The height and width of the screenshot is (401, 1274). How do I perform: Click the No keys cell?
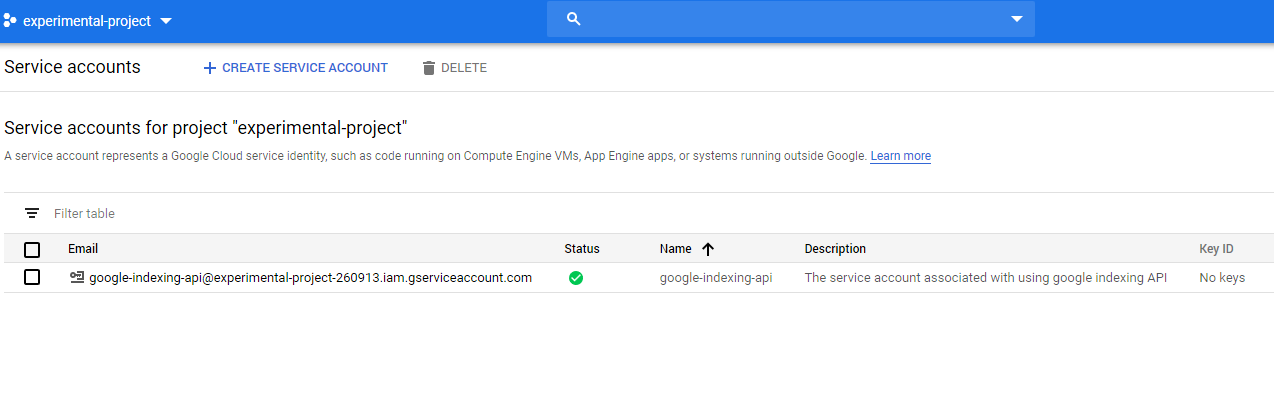click(x=1222, y=278)
